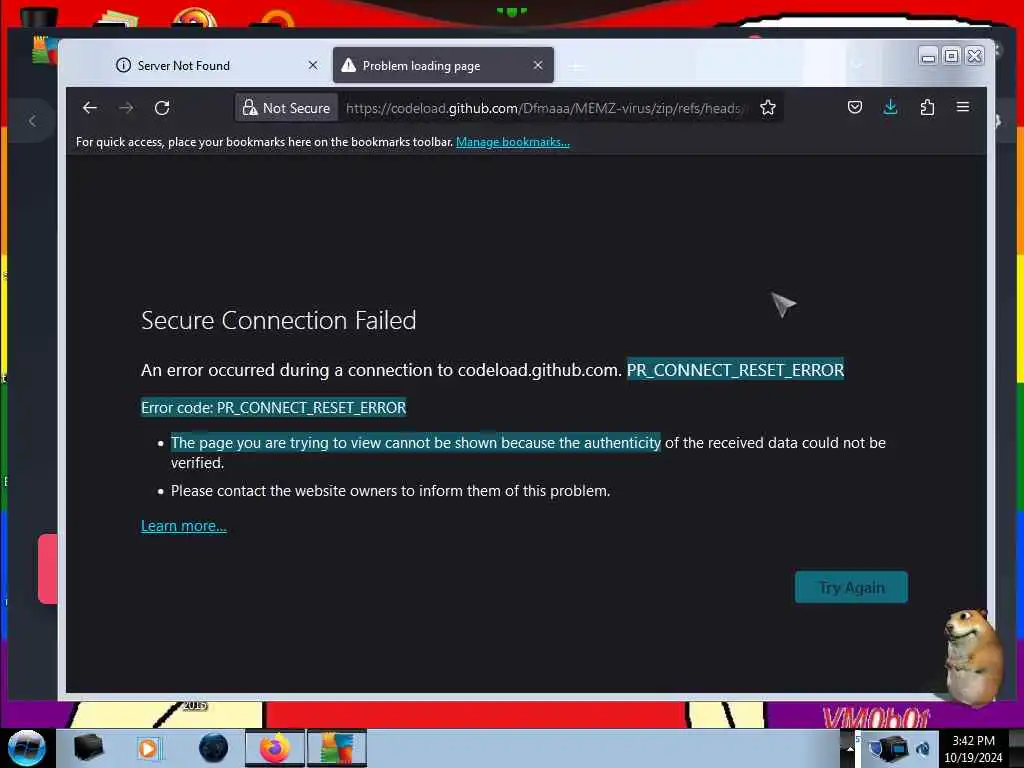The image size is (1024, 768).
Task: Open the Firefox downloads panel
Action: pos(890,107)
